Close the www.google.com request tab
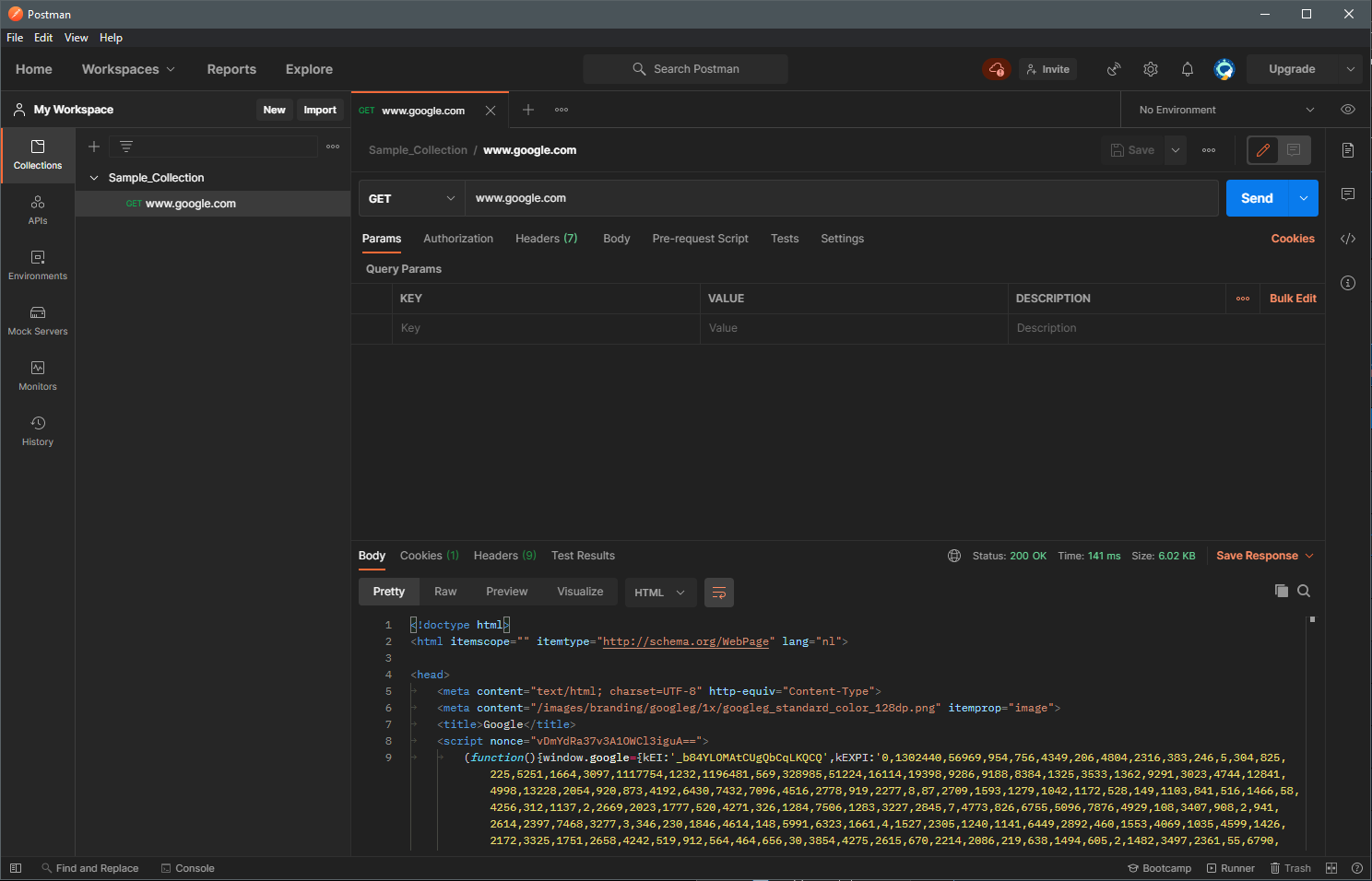The width and height of the screenshot is (1372, 881). [491, 111]
